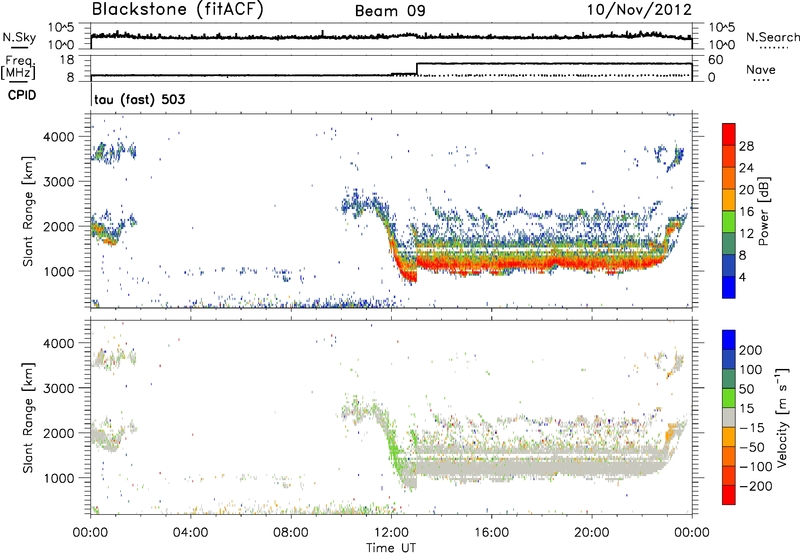800x554 pixels.
Task: Click the '18' frequency axis tick
Action: (67, 60)
